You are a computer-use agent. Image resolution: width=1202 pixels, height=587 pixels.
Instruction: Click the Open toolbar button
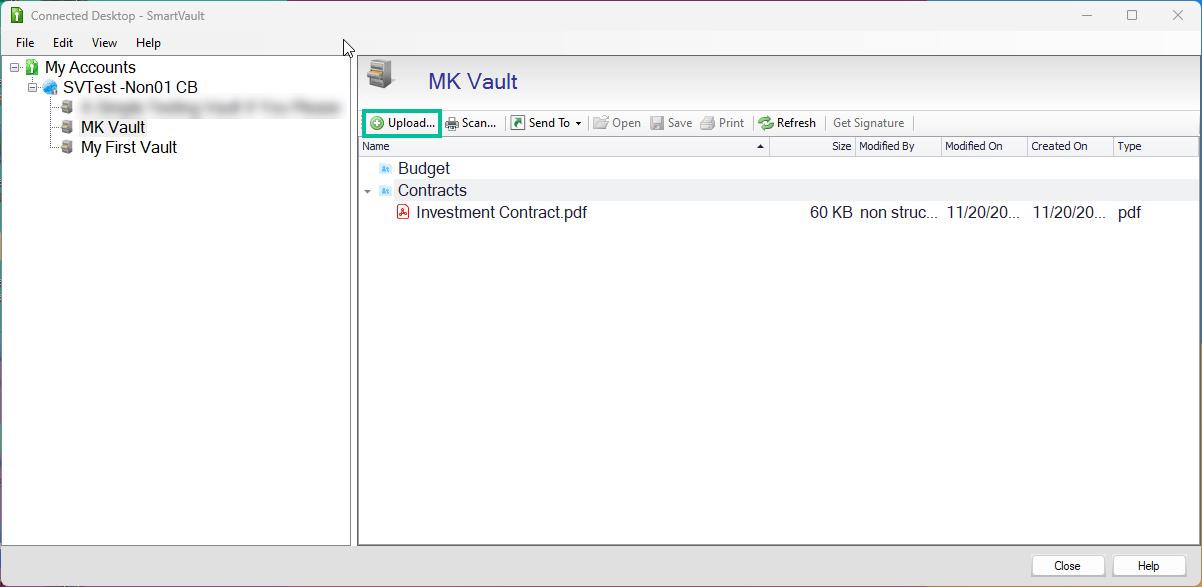pyautogui.click(x=617, y=123)
